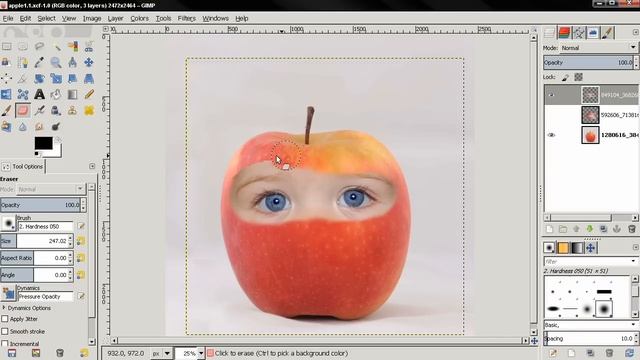Expand Dynamics Options section
Viewport: 640px width, 360px height.
pyautogui.click(x=4, y=308)
